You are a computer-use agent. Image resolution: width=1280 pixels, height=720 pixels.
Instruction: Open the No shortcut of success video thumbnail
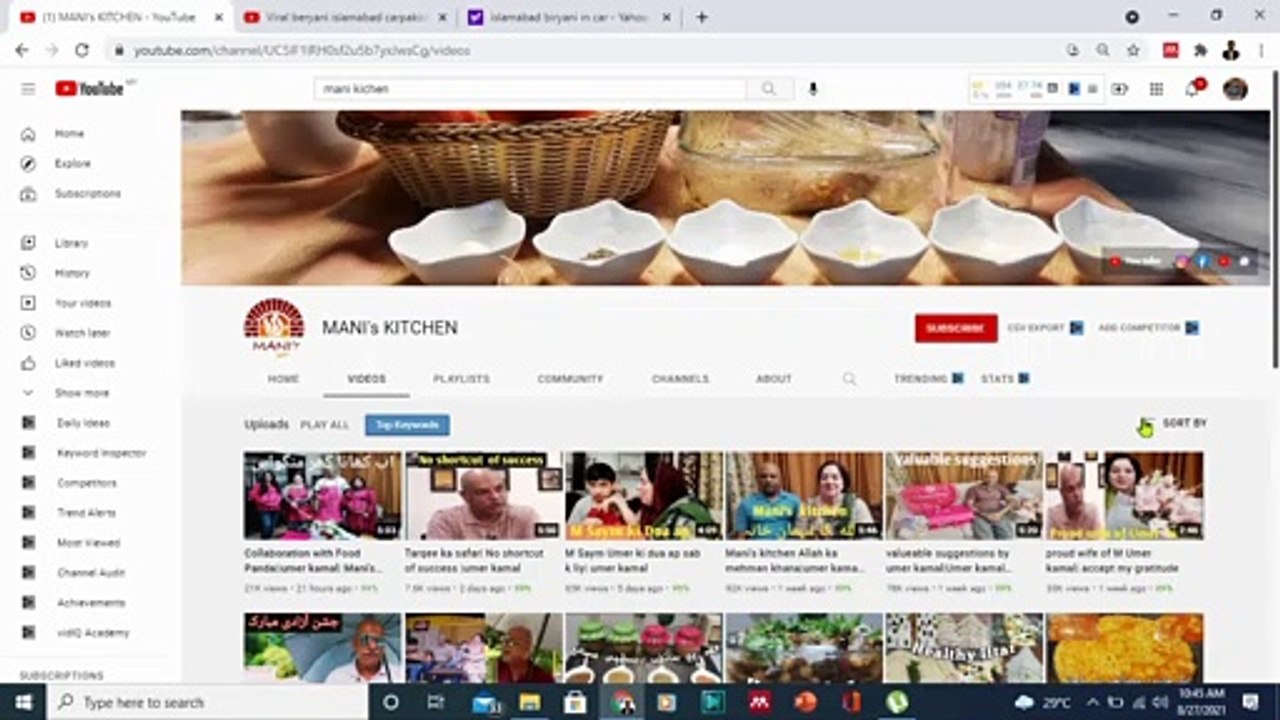483,496
